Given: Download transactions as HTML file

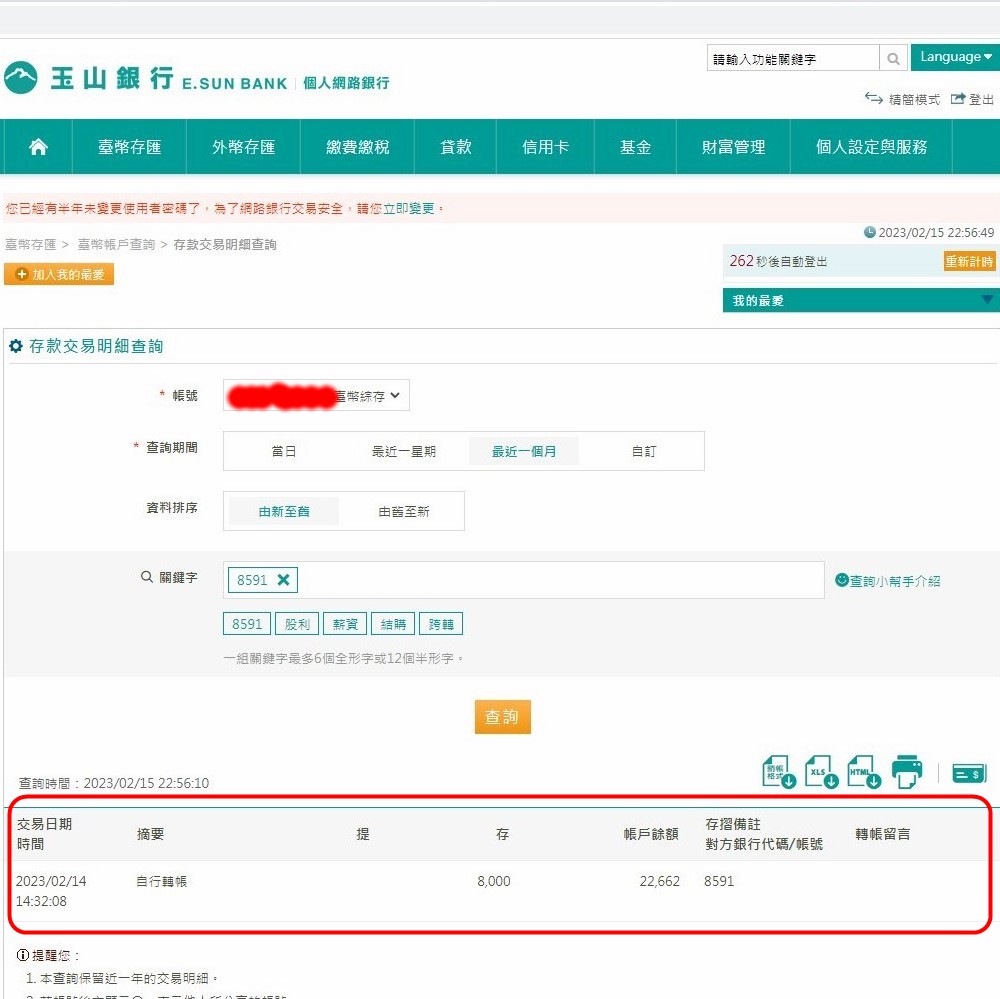Looking at the screenshot, I should pos(864,772).
